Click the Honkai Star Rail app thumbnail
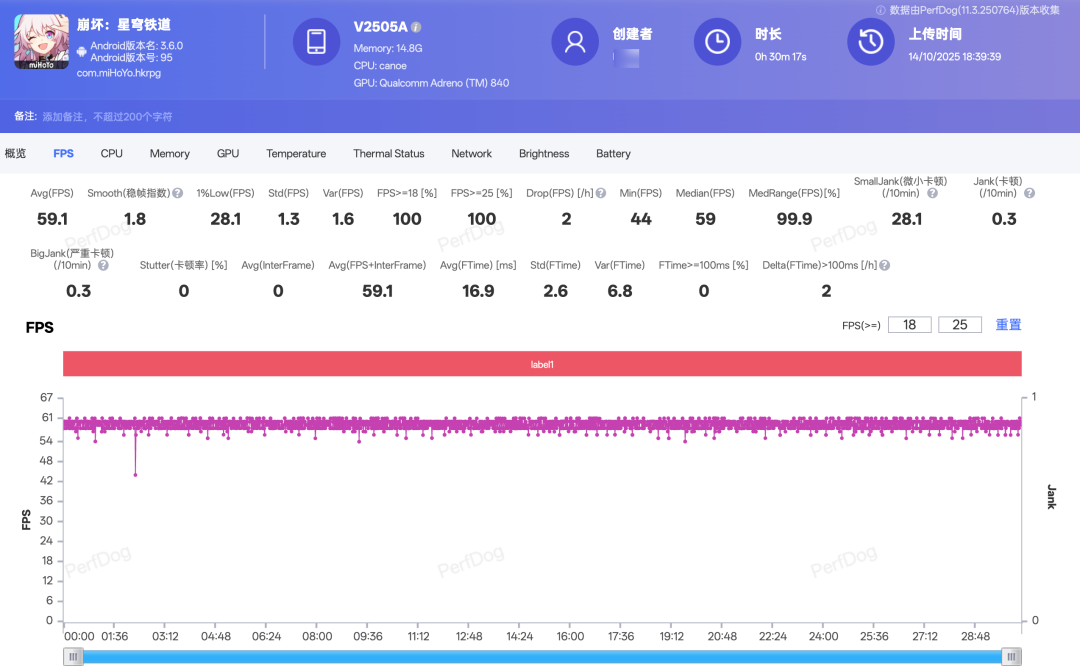 [x=42, y=42]
